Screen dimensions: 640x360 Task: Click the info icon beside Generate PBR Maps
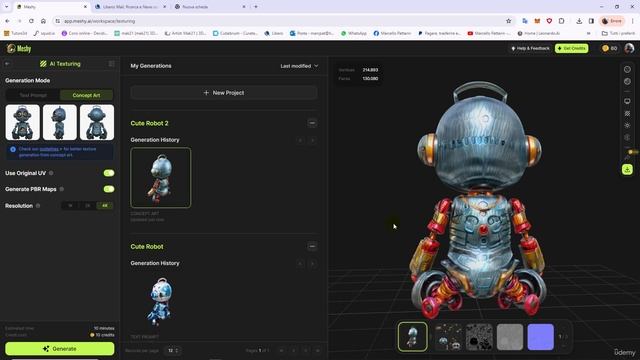point(62,189)
